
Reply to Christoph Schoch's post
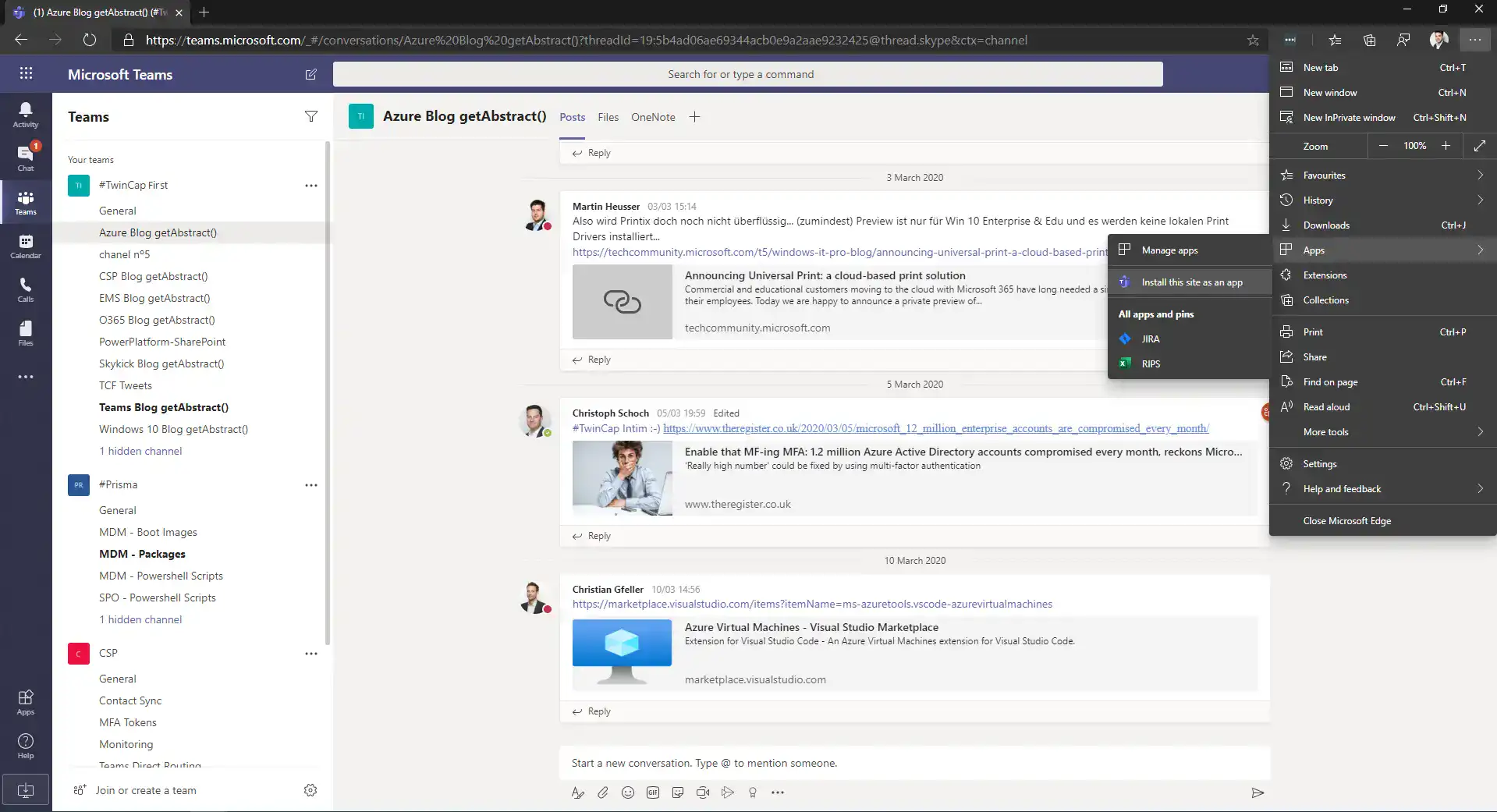pyautogui.click(x=591, y=536)
